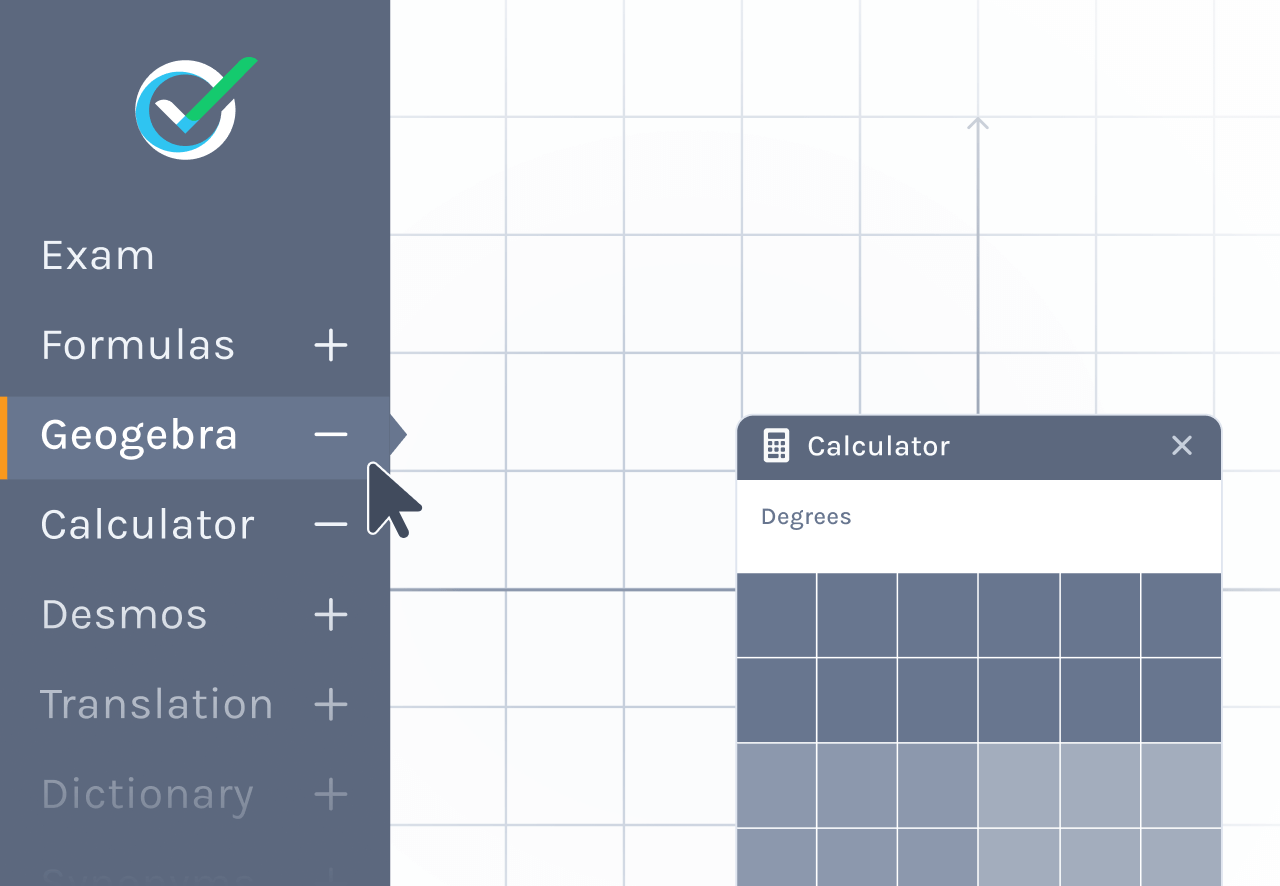Click the graph's vertical axis arrow

[978, 124]
